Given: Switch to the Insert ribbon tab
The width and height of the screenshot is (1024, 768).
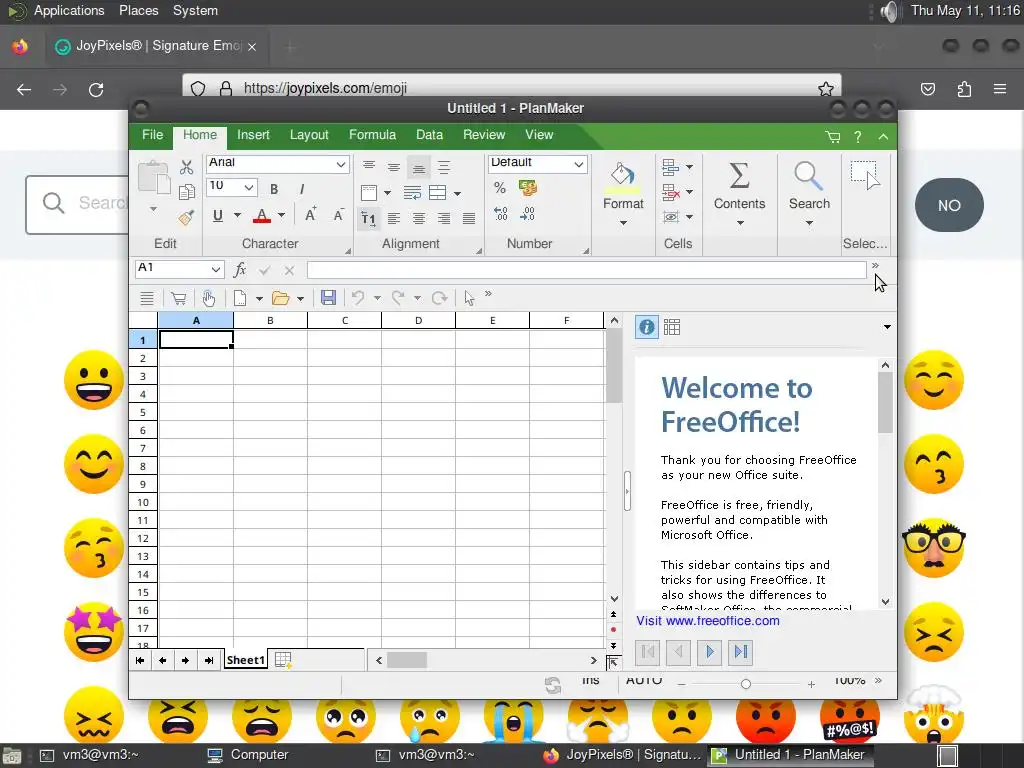Looking at the screenshot, I should 253,135.
